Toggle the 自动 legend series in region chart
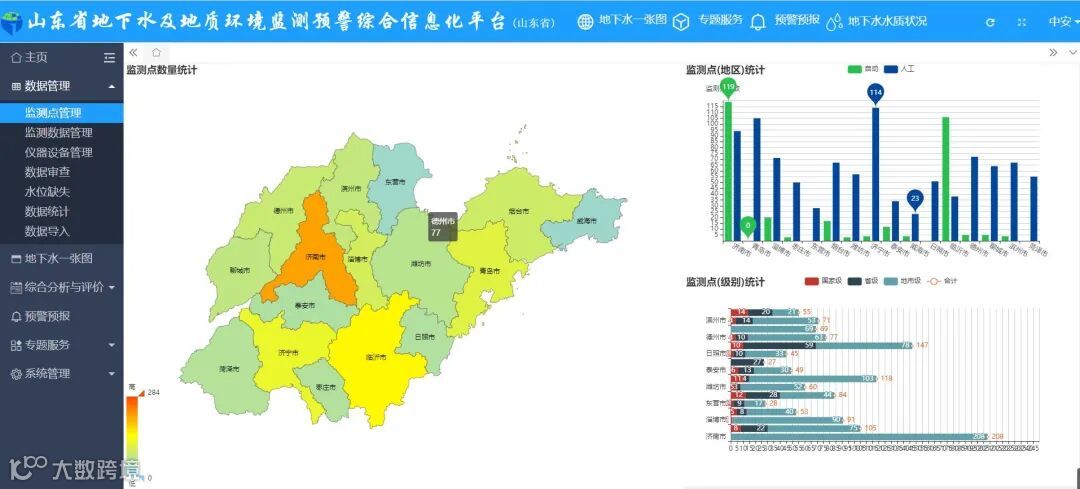 click(864, 69)
